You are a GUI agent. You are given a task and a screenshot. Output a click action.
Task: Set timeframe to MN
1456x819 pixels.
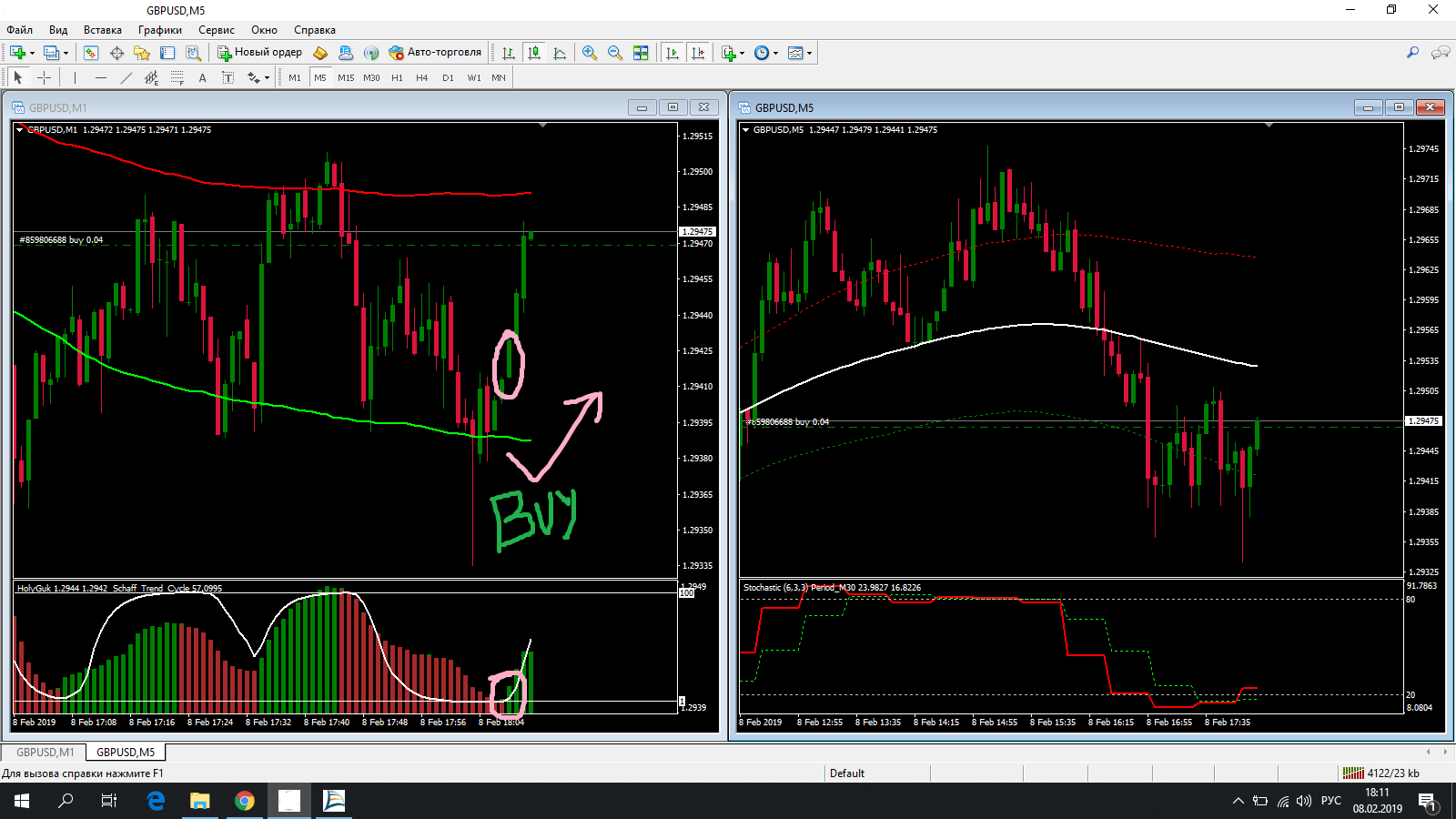click(x=499, y=77)
